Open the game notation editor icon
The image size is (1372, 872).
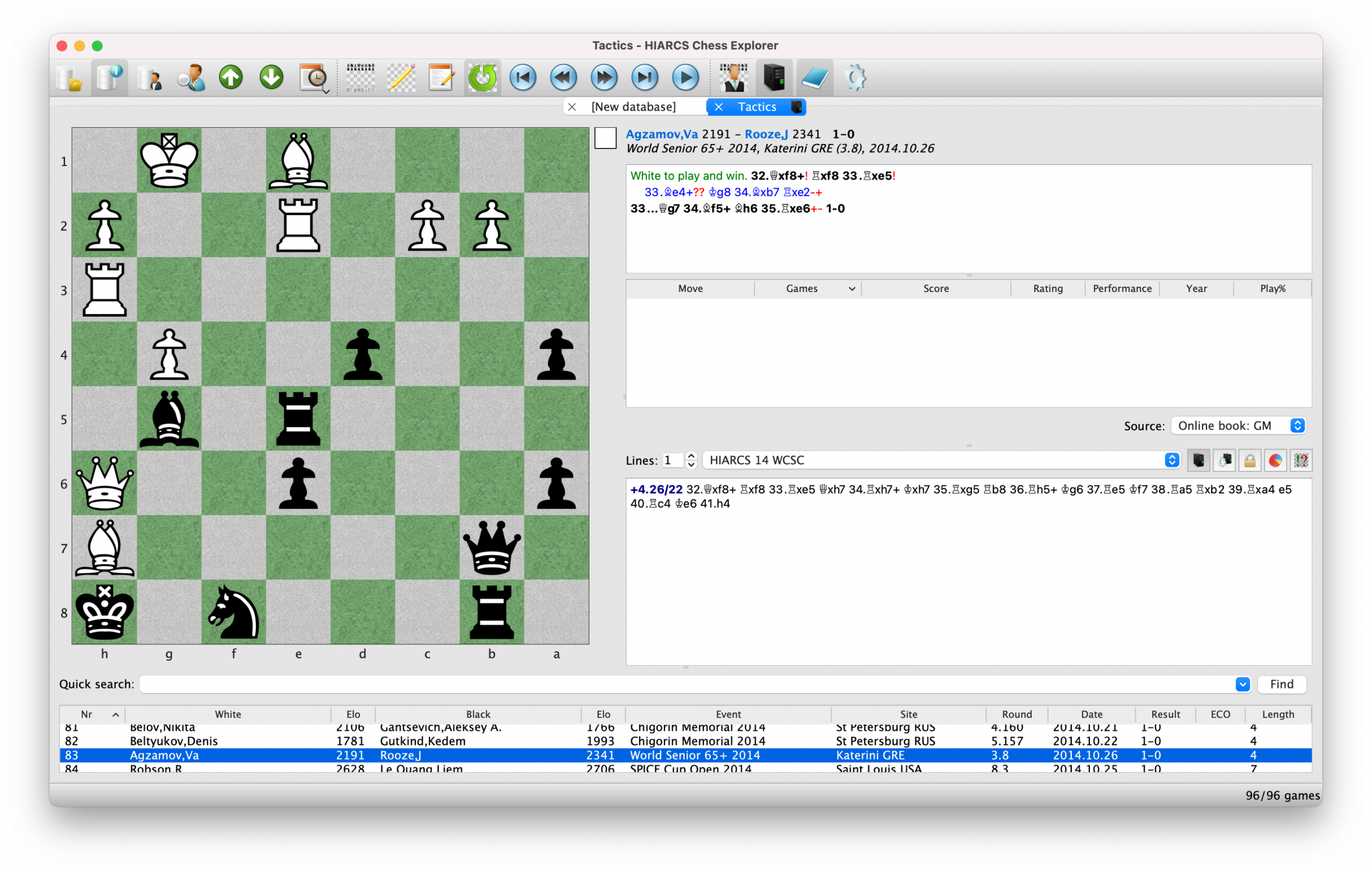tap(441, 77)
